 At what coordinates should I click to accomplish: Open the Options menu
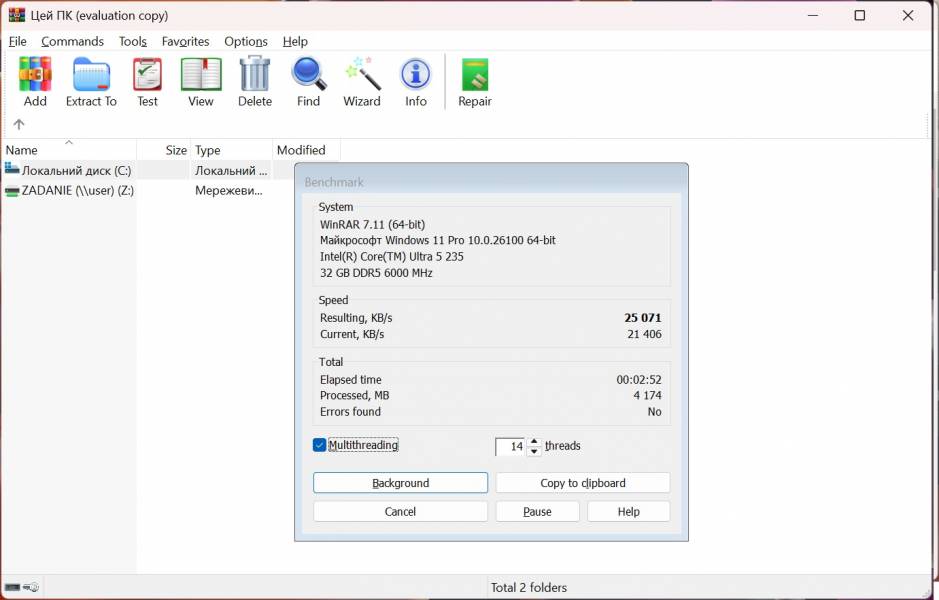coord(246,41)
